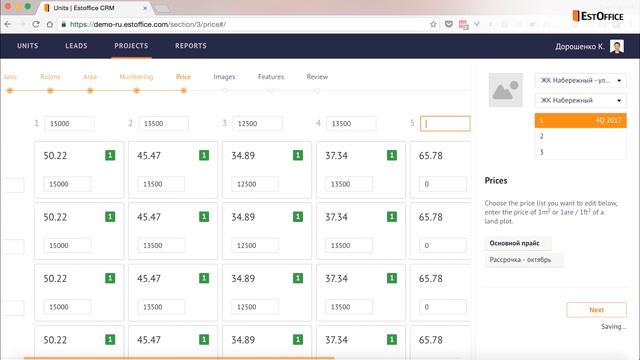The image size is (640, 360).
Task: Click green badge on top-row 37.34 card
Action: coord(392,155)
